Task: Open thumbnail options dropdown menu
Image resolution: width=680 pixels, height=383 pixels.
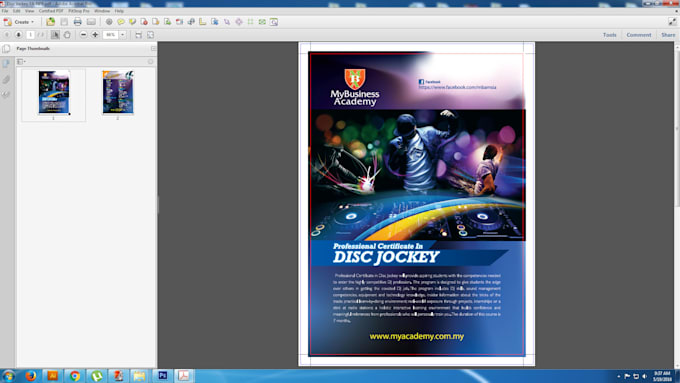Action: tap(21, 62)
